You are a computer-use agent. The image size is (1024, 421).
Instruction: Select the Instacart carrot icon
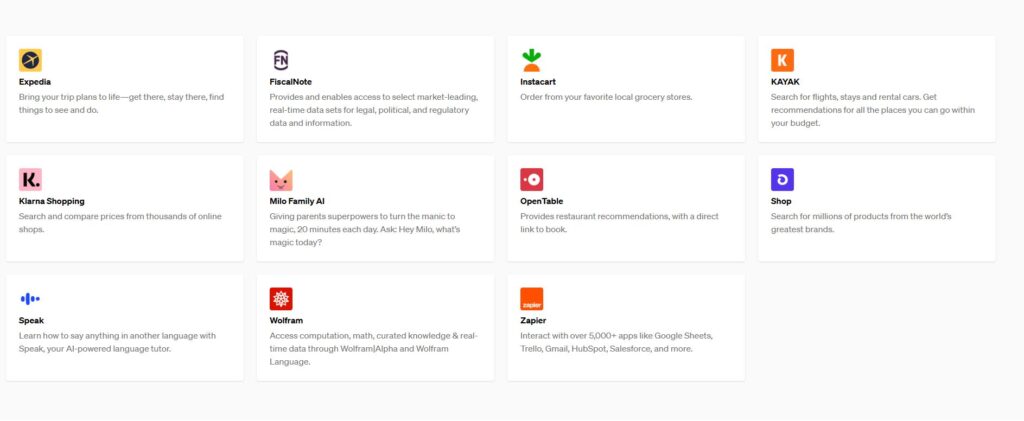[x=532, y=60]
